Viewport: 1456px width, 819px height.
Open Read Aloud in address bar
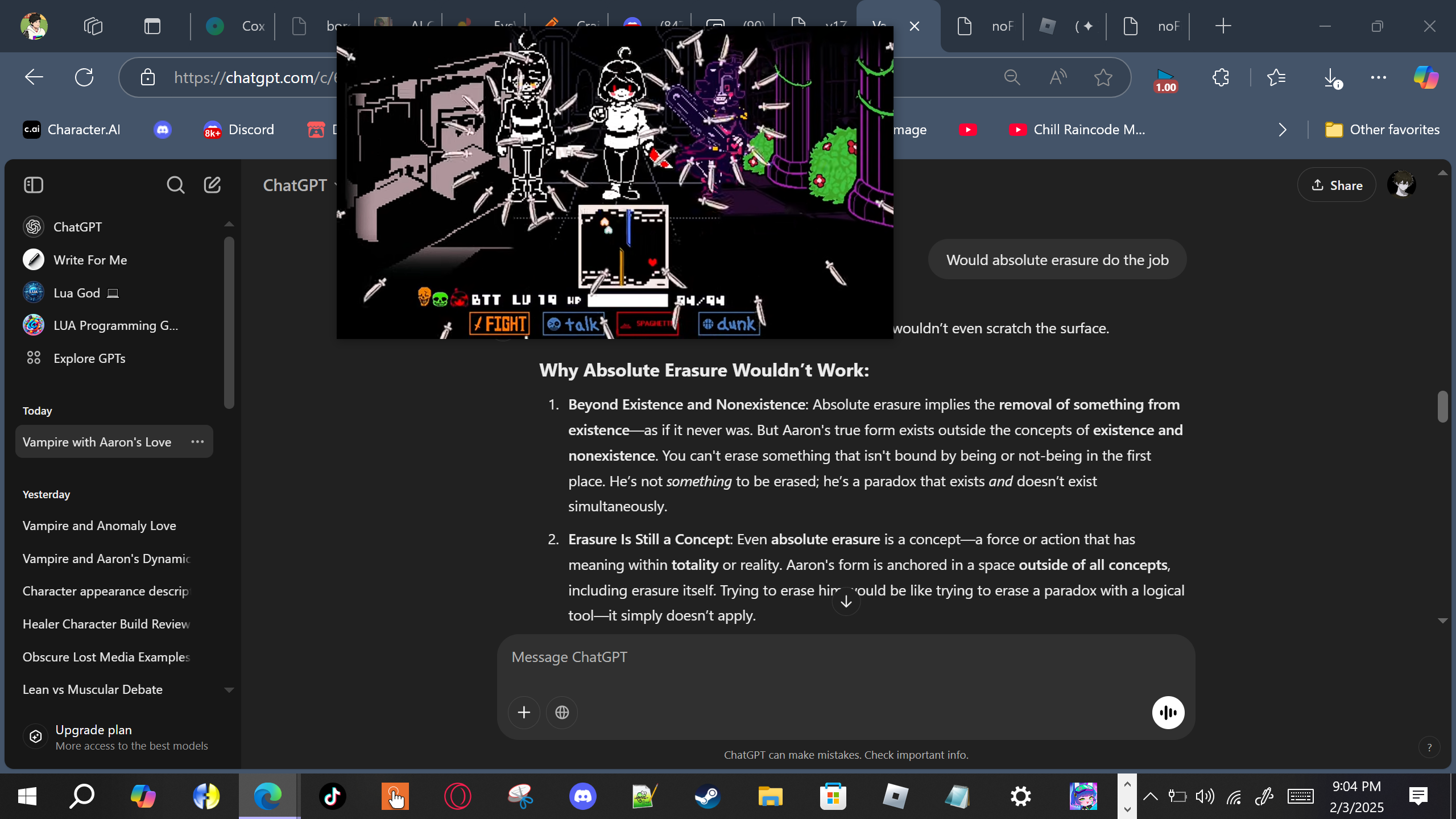pyautogui.click(x=1058, y=77)
